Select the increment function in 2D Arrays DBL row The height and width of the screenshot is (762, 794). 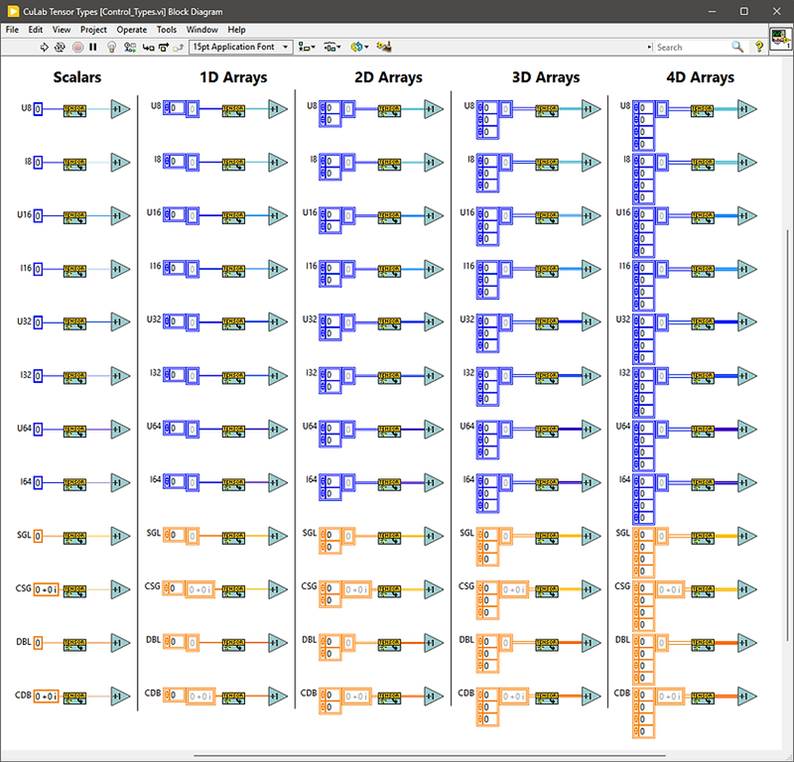(434, 643)
